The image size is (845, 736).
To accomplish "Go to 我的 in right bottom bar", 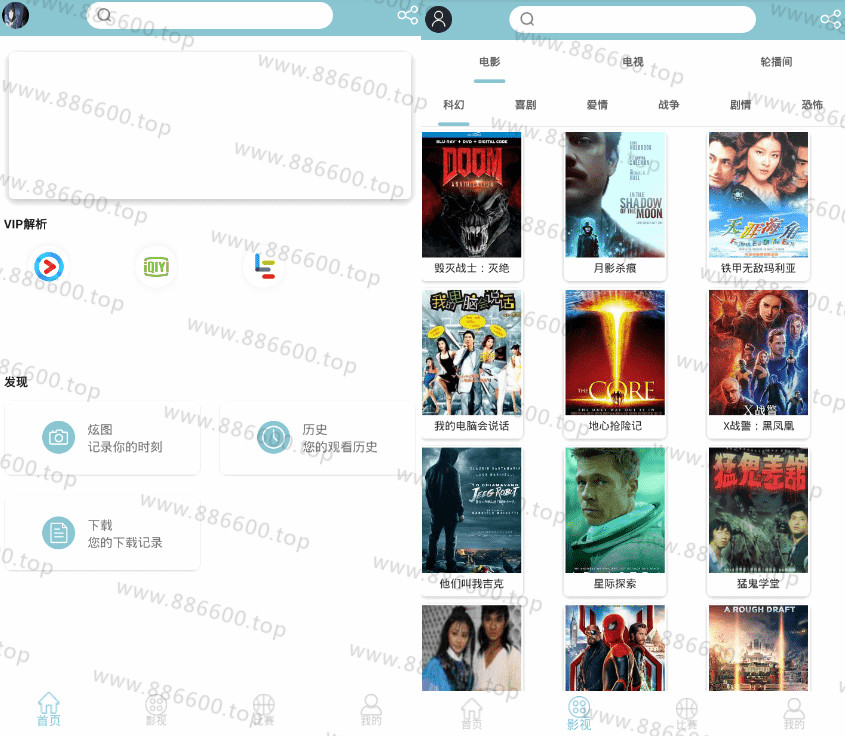I will point(794,713).
